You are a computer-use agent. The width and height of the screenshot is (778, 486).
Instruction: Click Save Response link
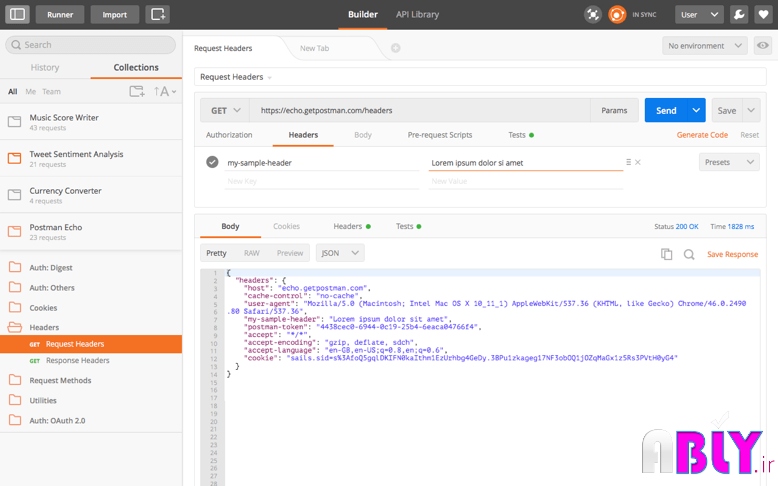(x=732, y=254)
